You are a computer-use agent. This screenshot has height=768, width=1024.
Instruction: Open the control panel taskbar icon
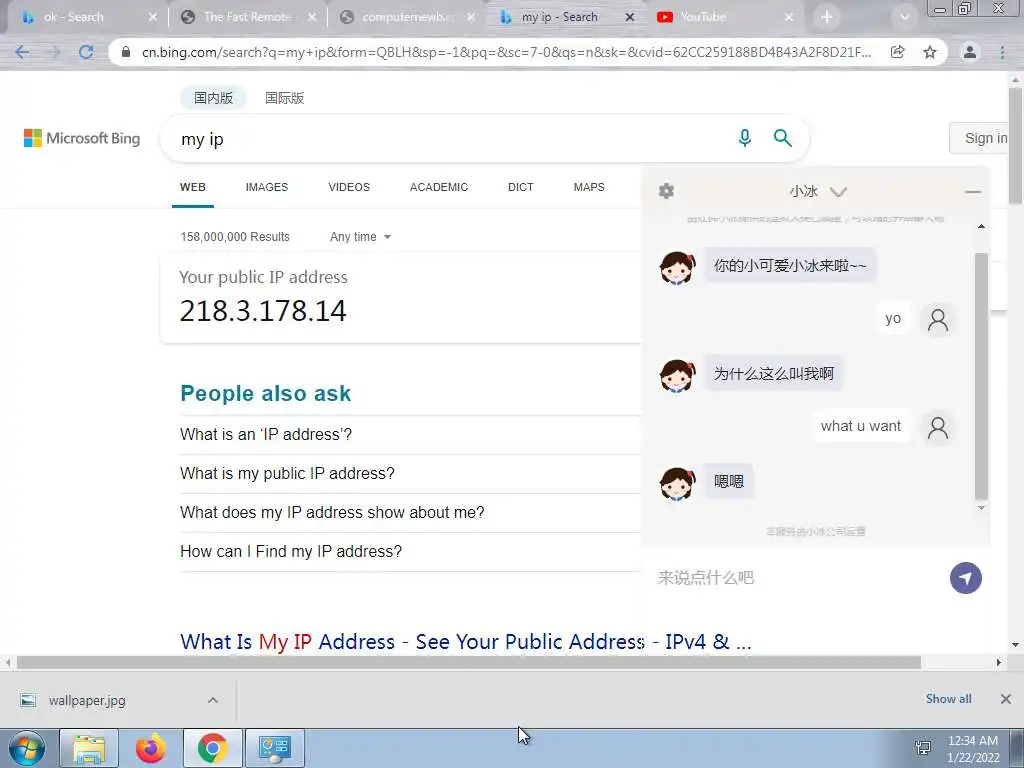274,748
